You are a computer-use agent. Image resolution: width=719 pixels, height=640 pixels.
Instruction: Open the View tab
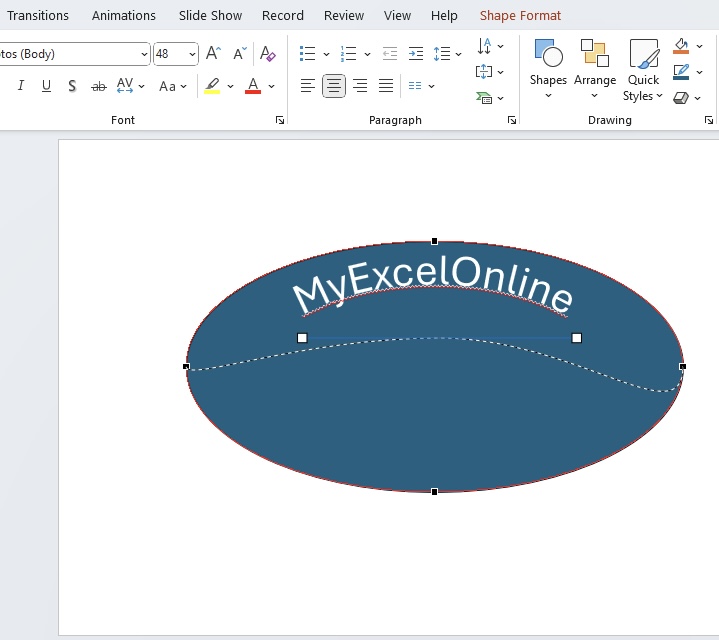(397, 16)
